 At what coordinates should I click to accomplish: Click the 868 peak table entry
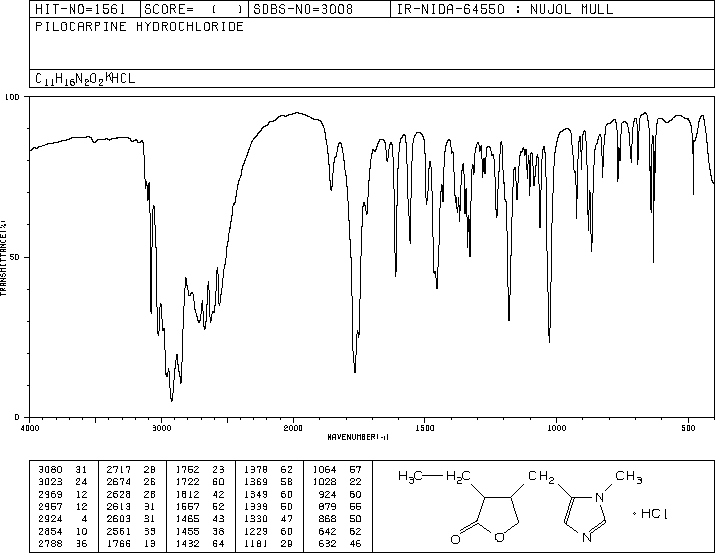click(340, 519)
